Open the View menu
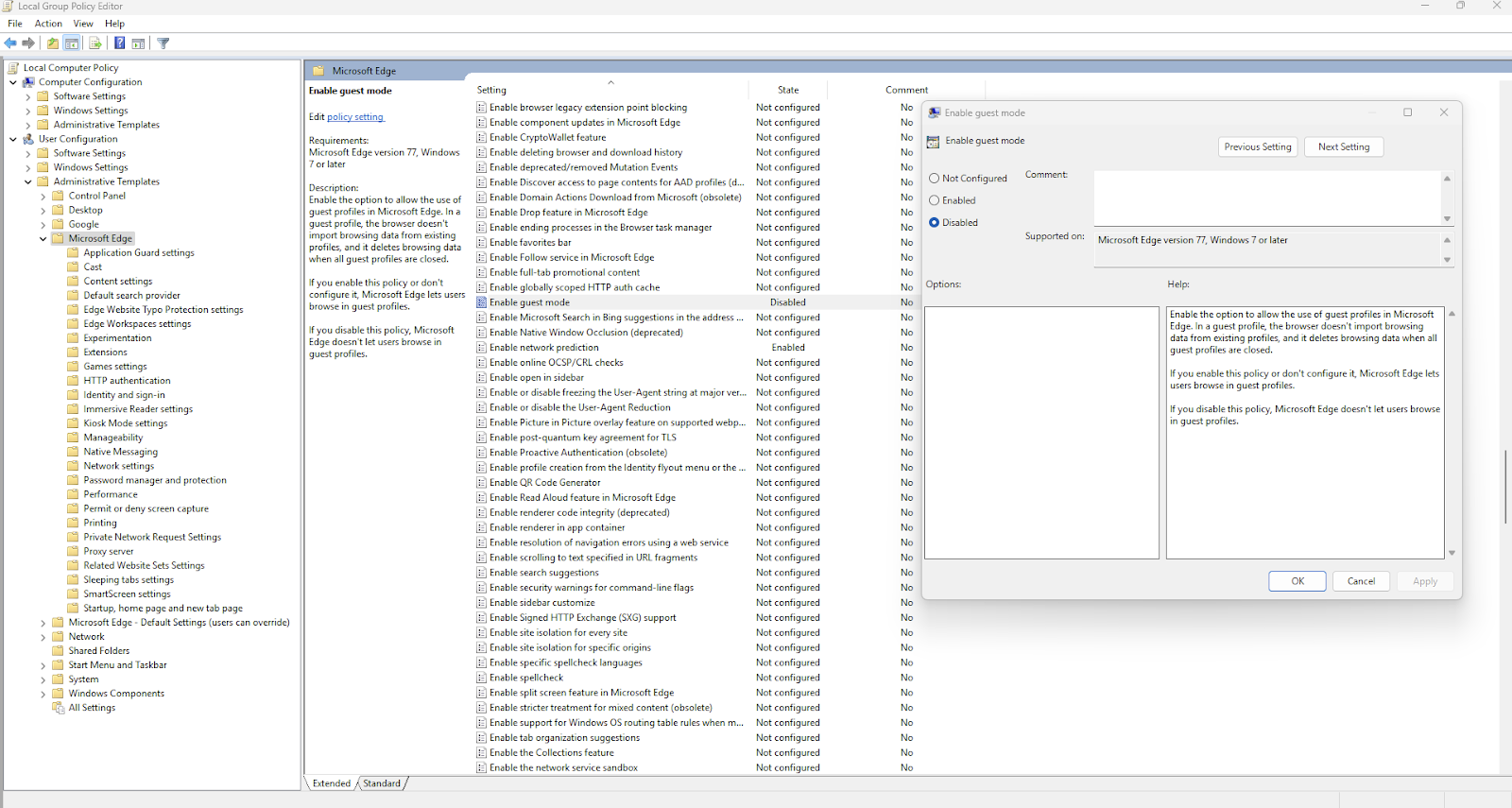The width and height of the screenshot is (1512, 808). 83,24
